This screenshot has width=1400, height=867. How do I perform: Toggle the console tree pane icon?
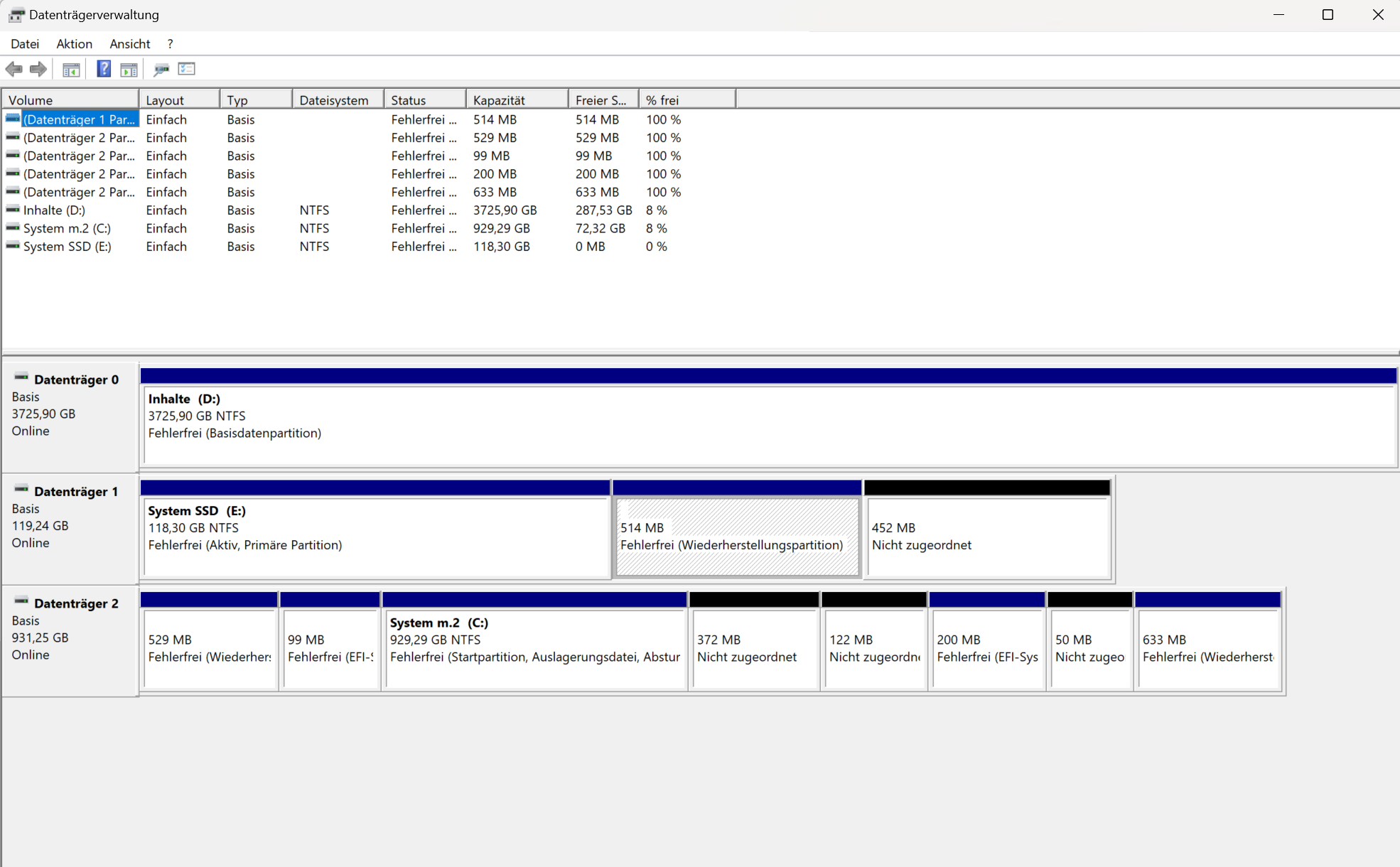click(71, 69)
